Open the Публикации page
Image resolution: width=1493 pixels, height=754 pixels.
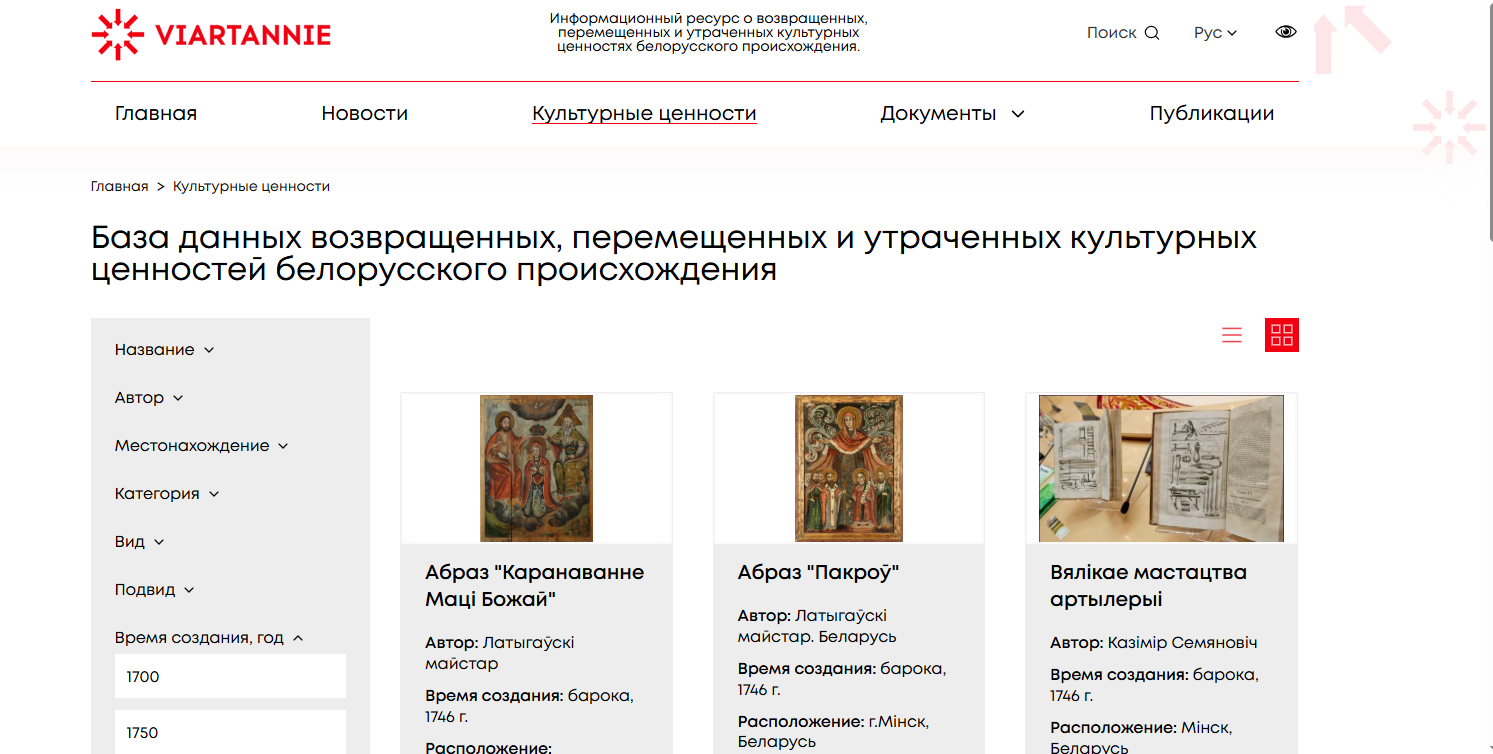pyautogui.click(x=1212, y=113)
